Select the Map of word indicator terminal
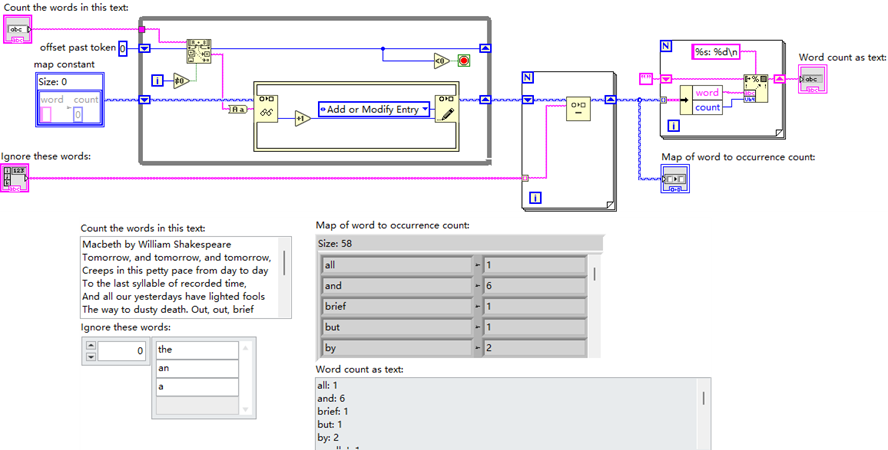 click(675, 179)
